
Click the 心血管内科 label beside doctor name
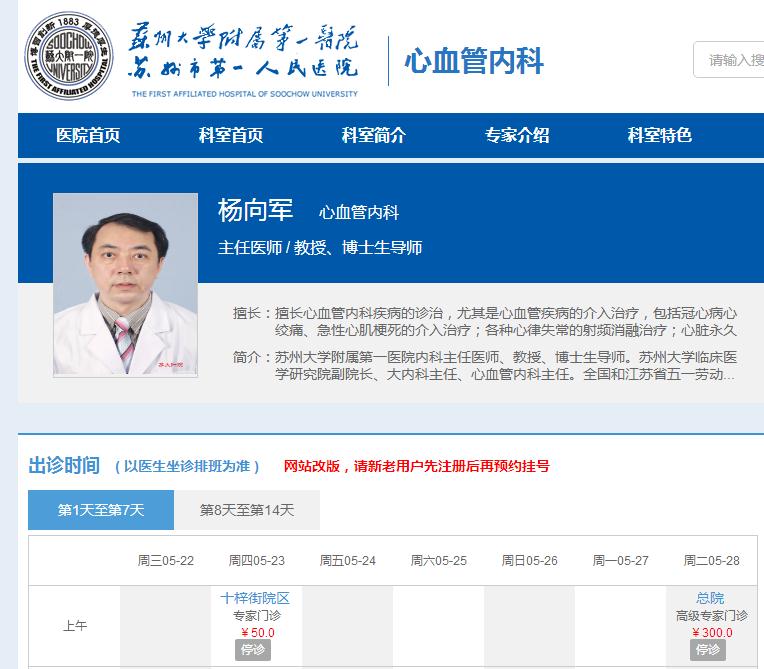pos(359,213)
